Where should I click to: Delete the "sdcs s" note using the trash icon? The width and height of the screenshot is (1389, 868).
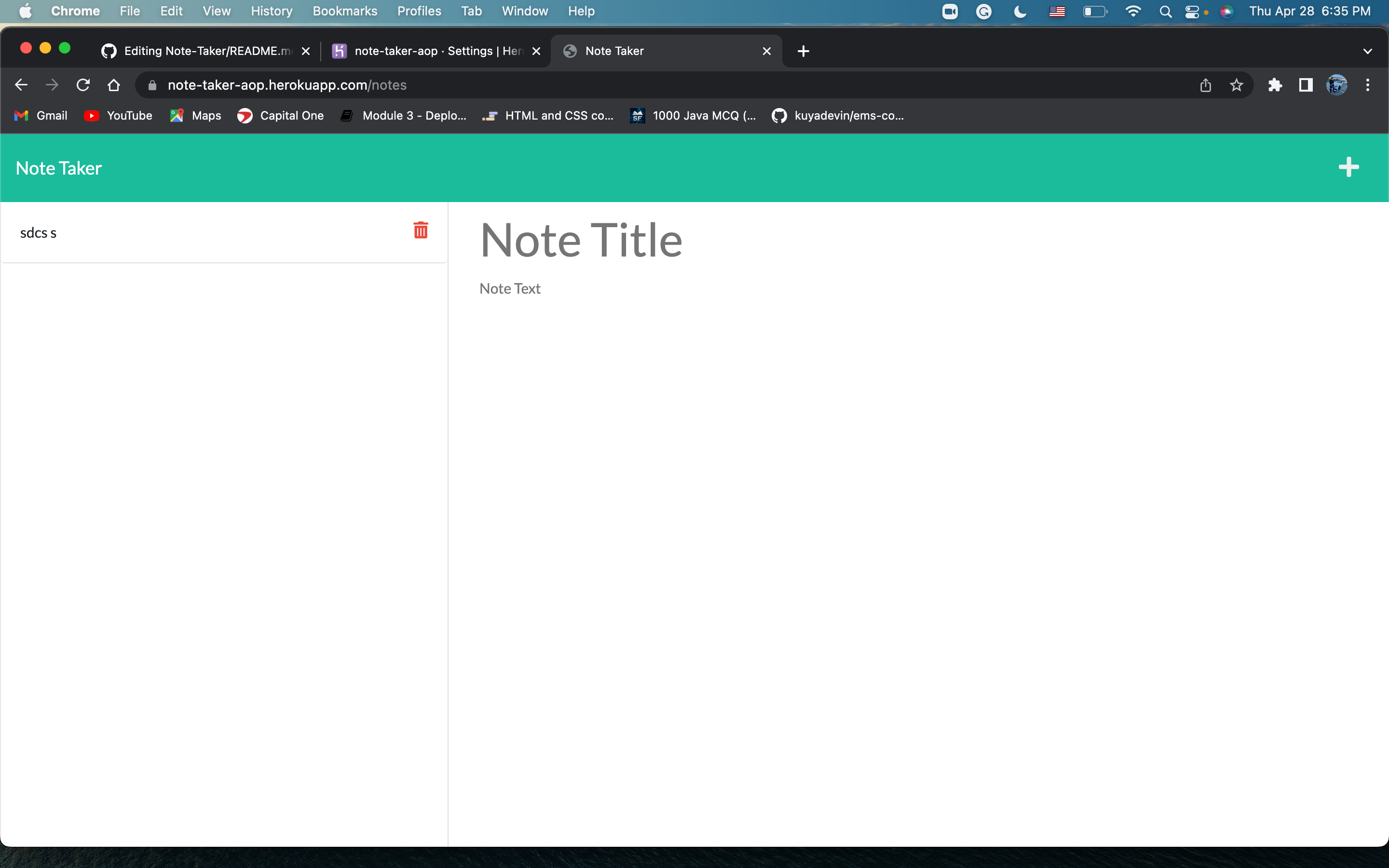(x=421, y=230)
